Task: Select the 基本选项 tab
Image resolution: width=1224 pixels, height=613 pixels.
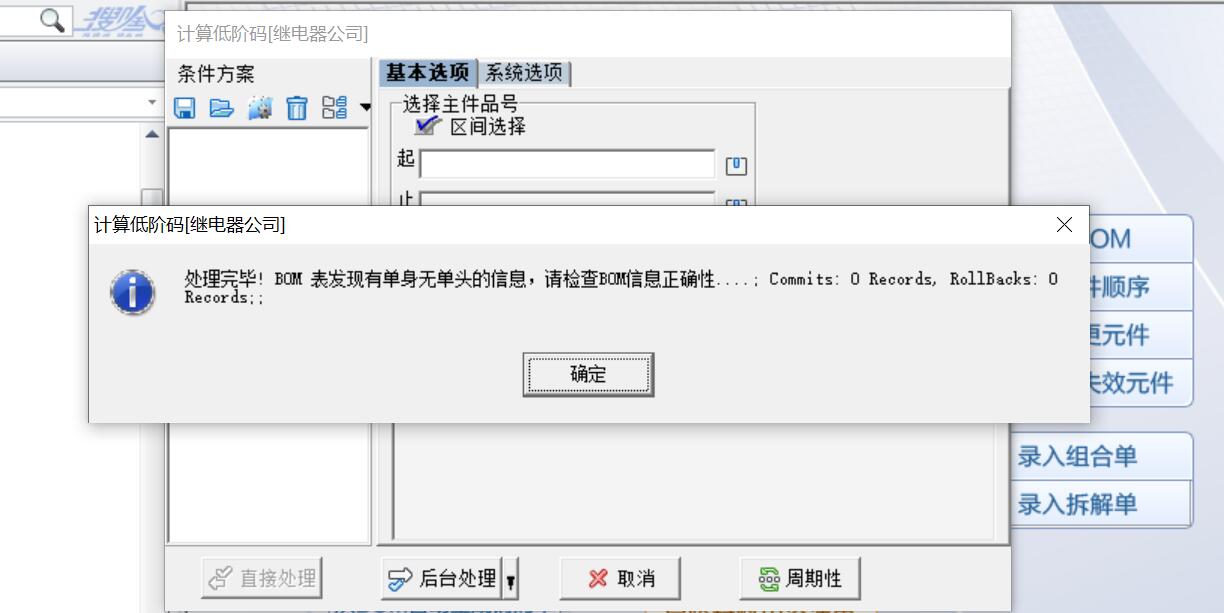Action: (x=428, y=73)
